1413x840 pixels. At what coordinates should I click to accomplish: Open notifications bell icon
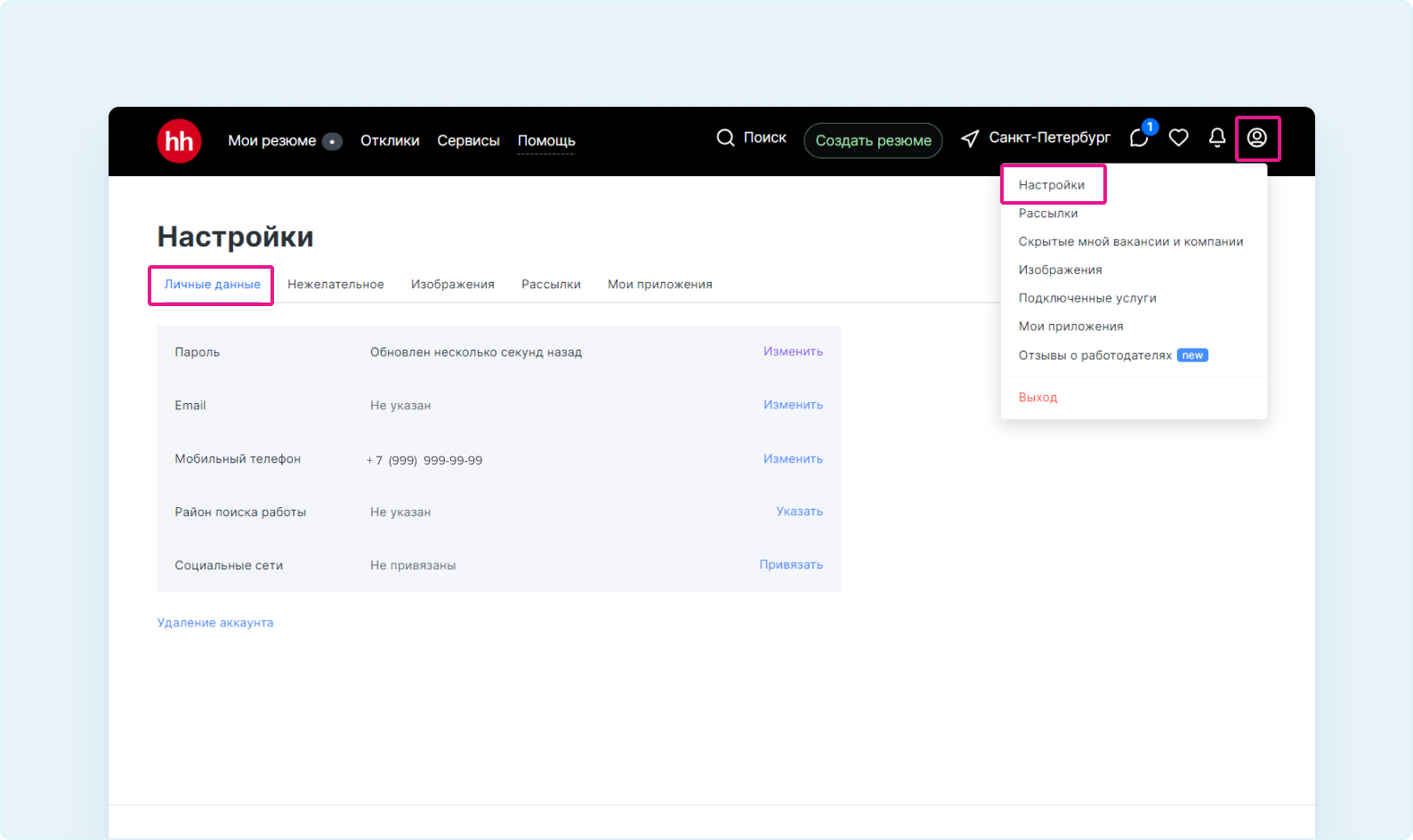pos(1217,137)
